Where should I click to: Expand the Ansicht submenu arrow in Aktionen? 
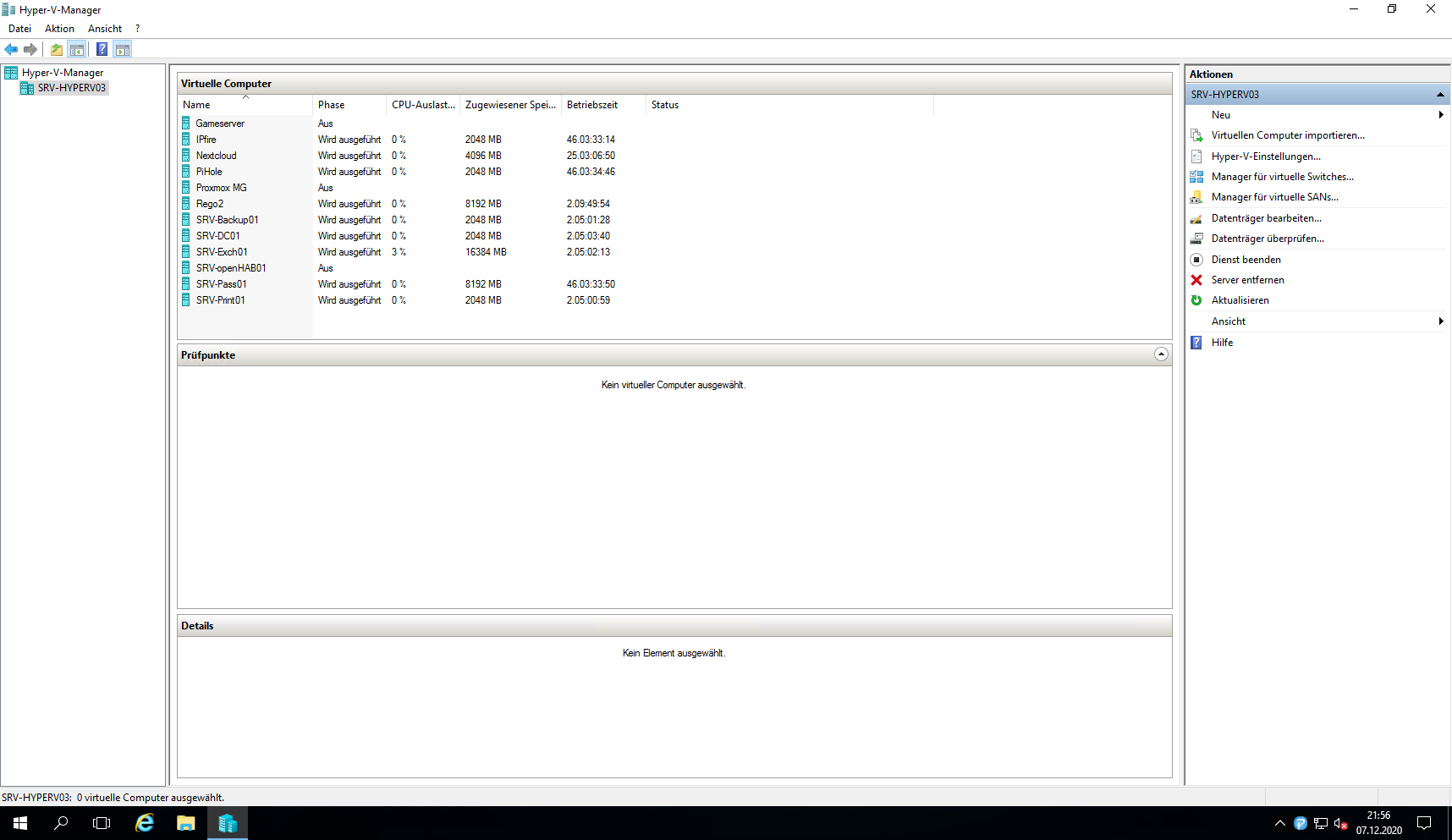(1441, 321)
